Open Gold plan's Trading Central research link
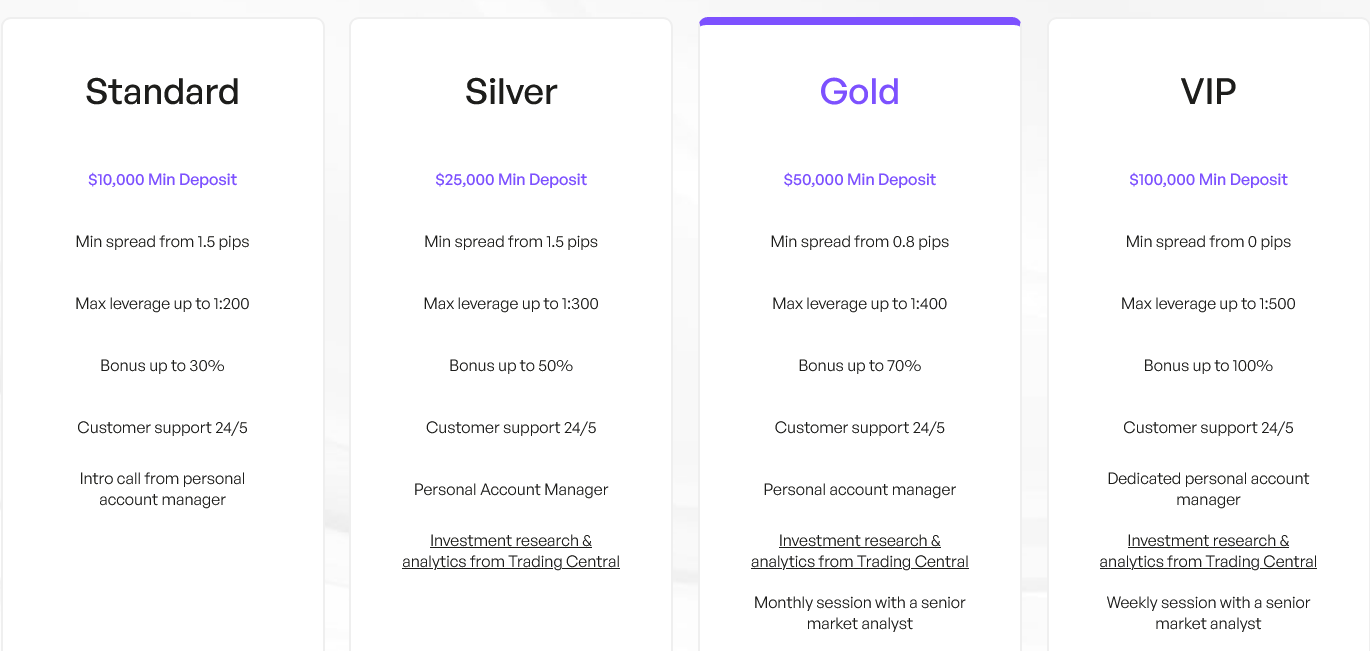The height and width of the screenshot is (651, 1370). click(860, 551)
